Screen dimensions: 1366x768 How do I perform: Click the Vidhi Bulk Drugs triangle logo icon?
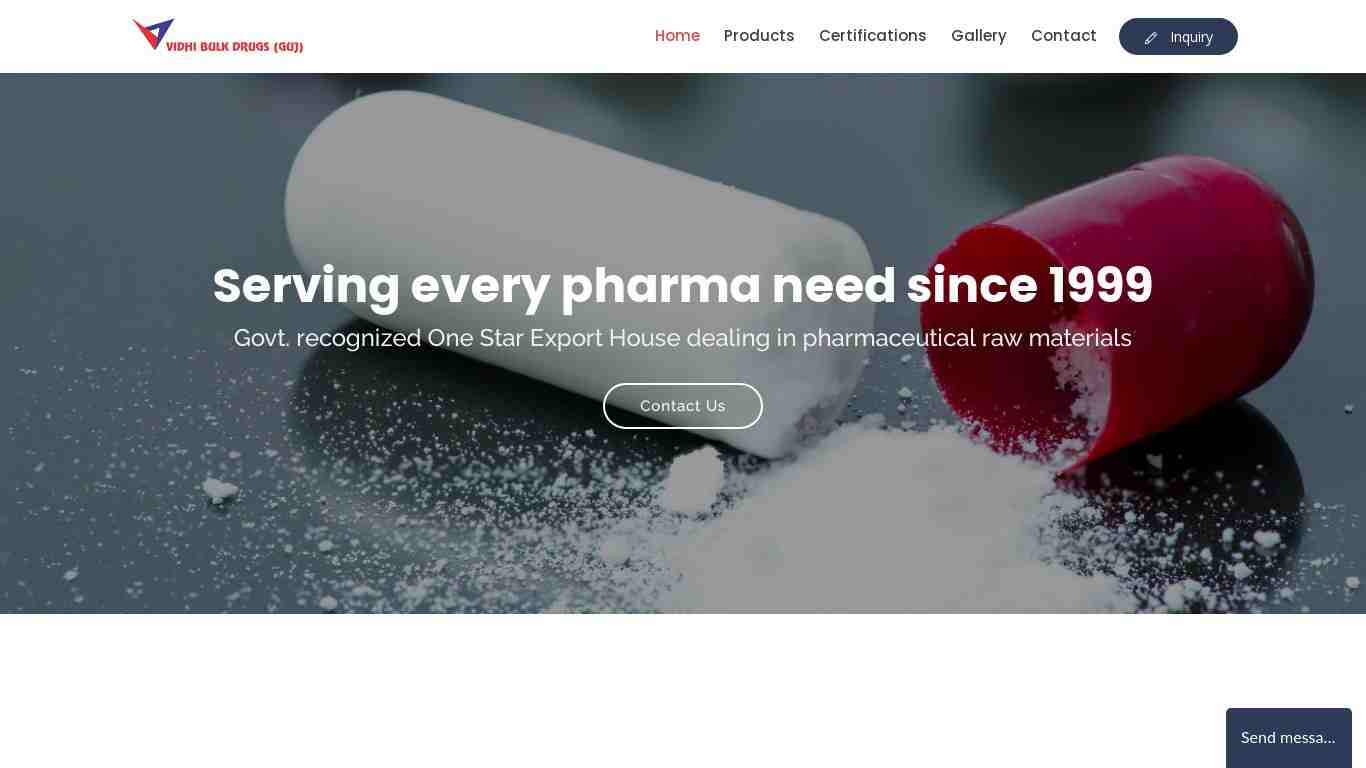[x=153, y=33]
